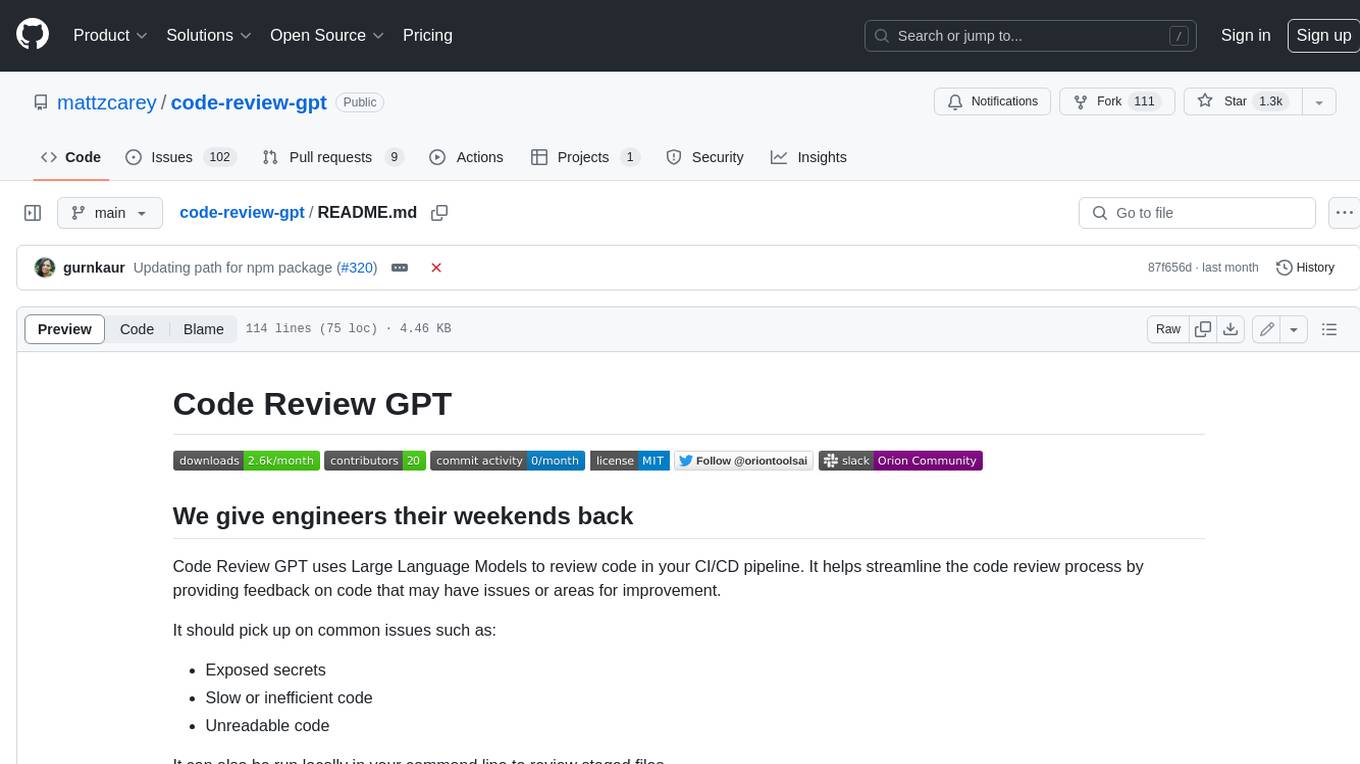Switch to the Code source view
Viewport: 1360px width, 764px height.
click(x=137, y=329)
